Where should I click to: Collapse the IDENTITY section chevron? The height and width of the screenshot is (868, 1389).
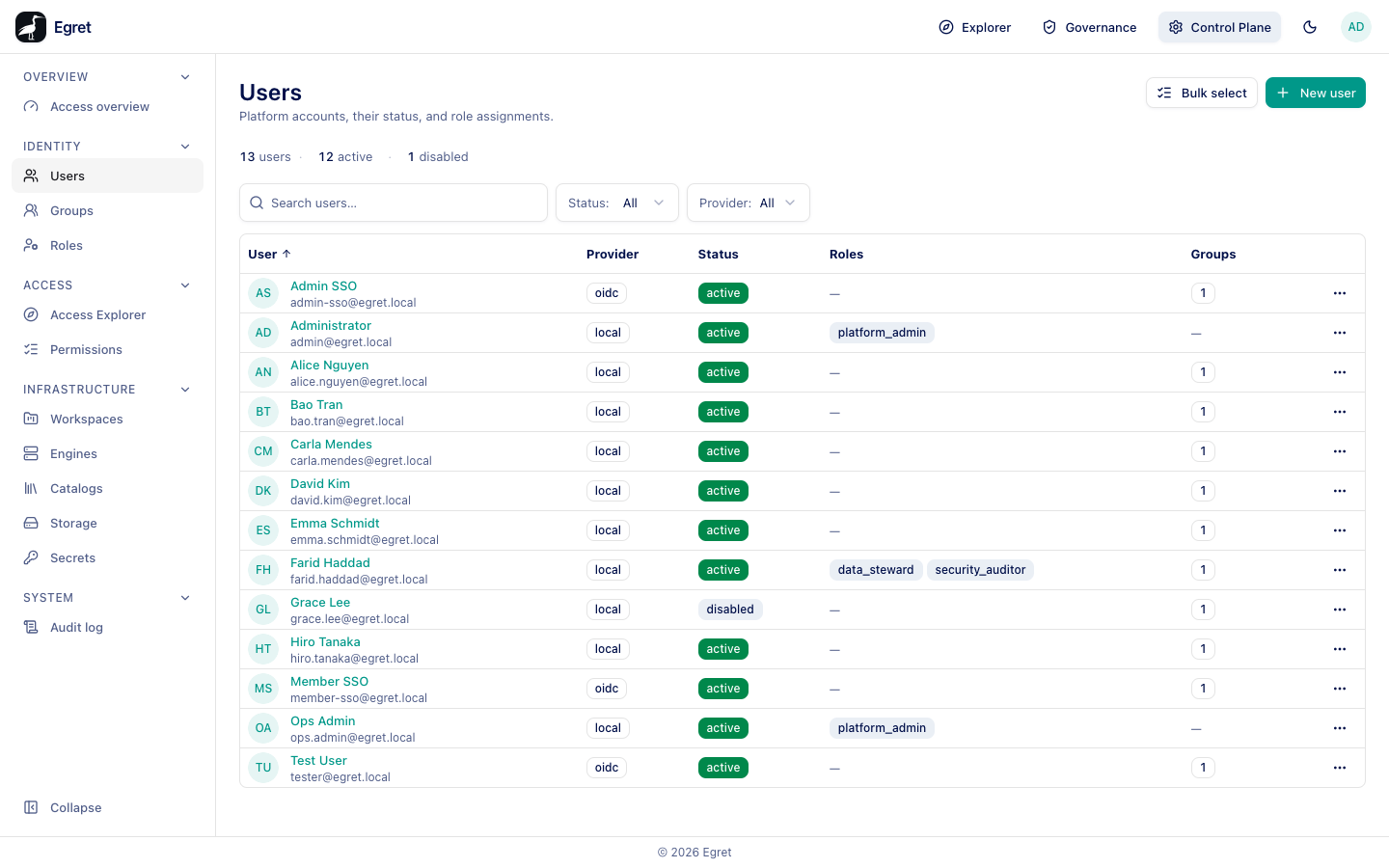pyautogui.click(x=185, y=147)
